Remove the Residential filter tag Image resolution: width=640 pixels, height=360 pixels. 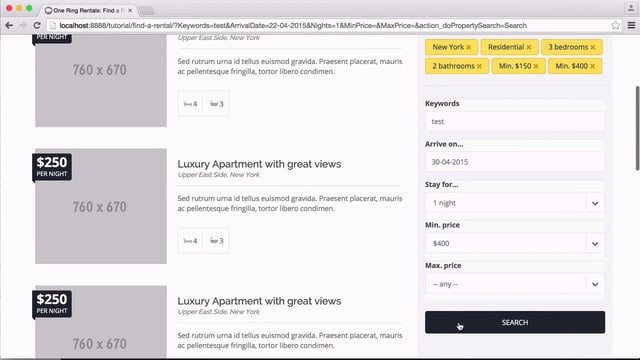pyautogui.click(x=529, y=47)
